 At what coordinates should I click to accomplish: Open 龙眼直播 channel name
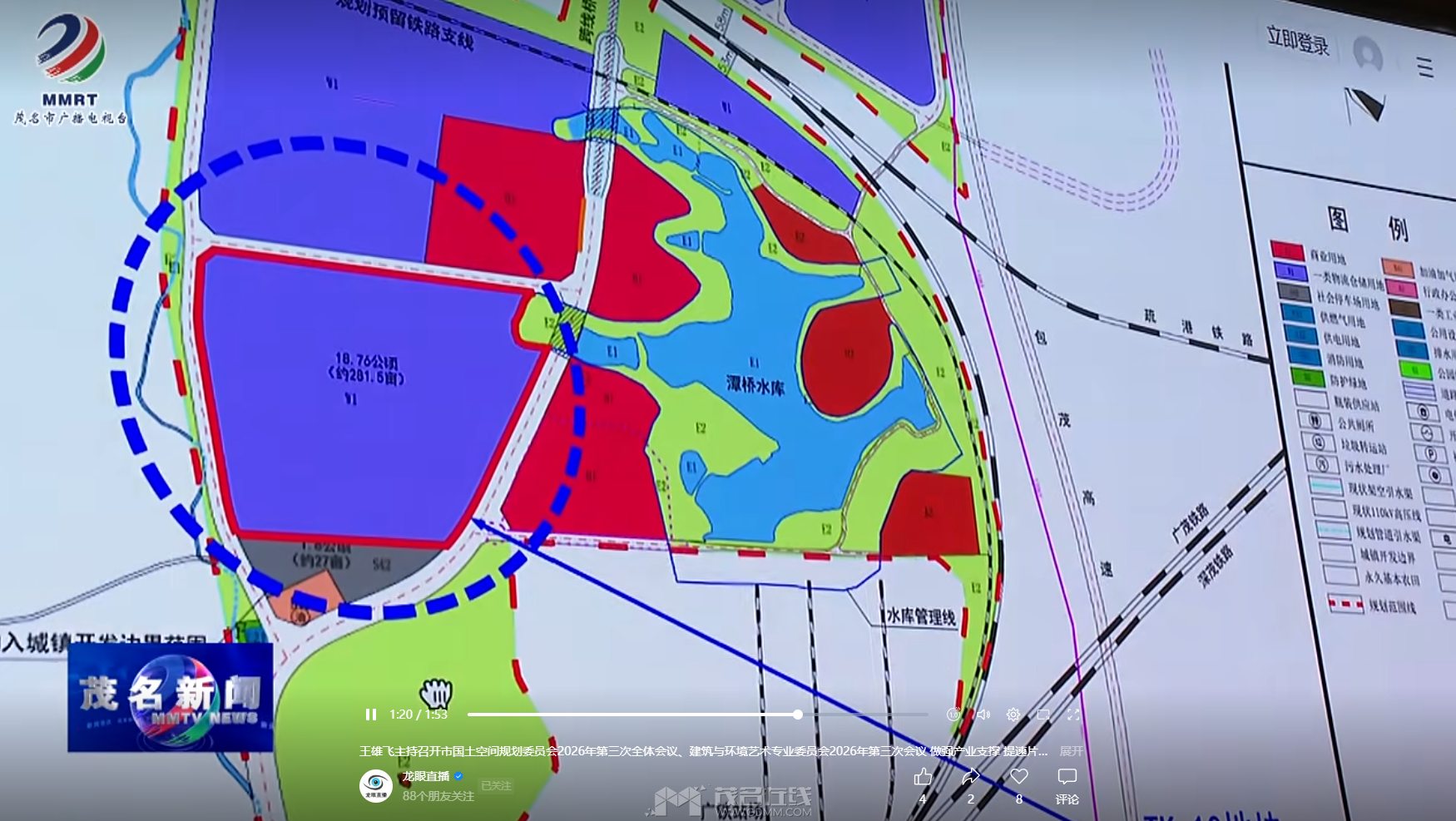pos(426,776)
